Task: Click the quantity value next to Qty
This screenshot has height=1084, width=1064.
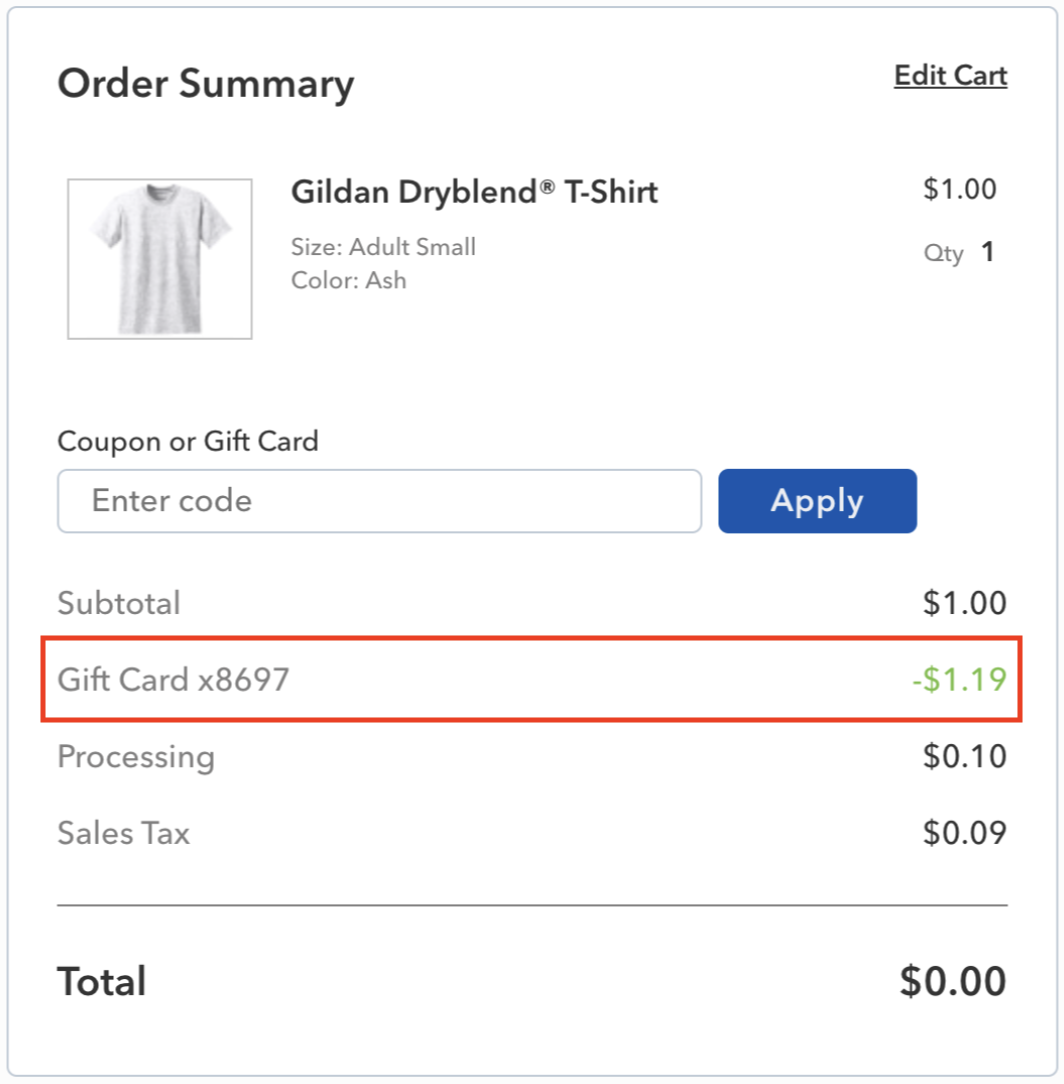Action: (988, 252)
